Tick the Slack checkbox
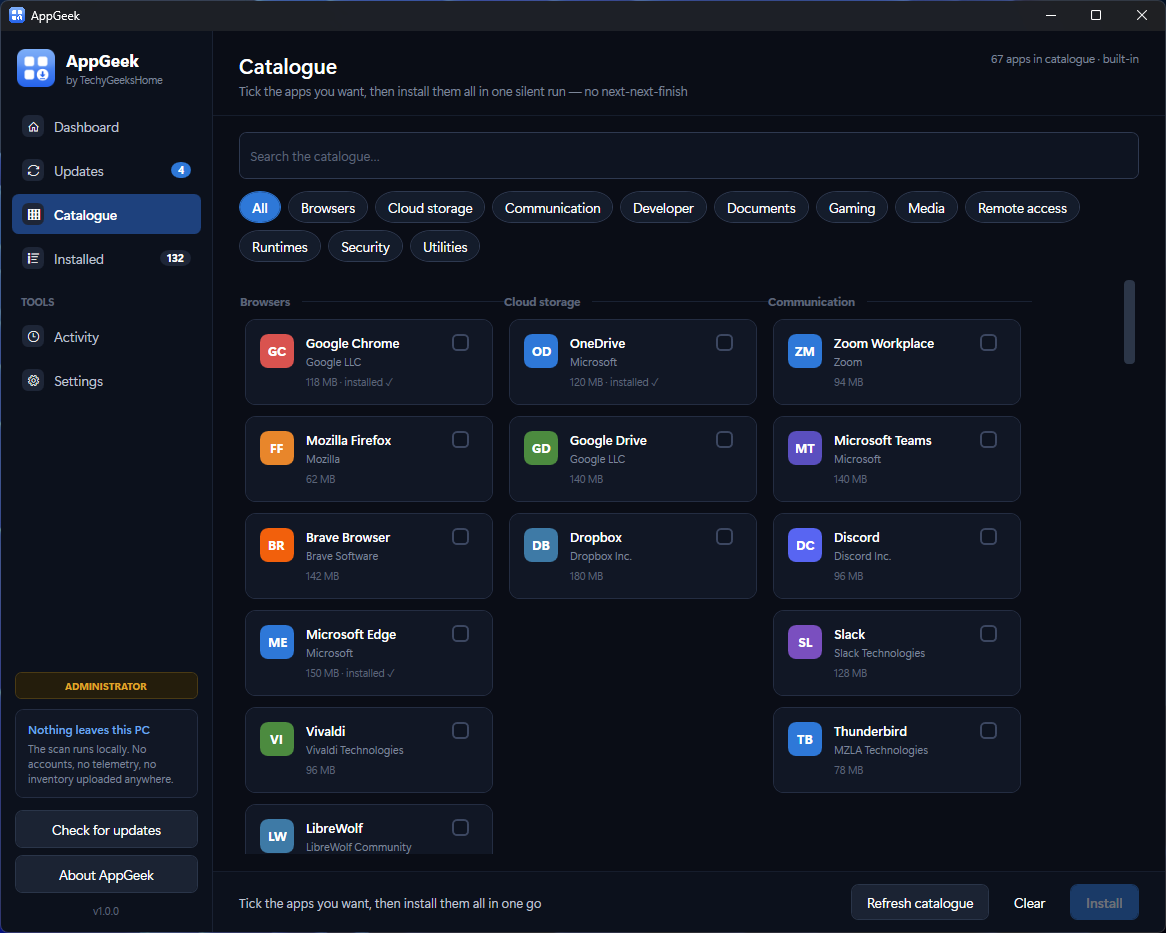The image size is (1166, 933). [988, 634]
